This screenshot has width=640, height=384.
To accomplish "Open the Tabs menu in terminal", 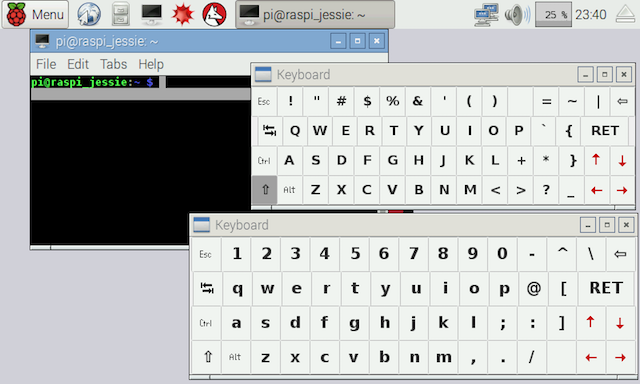I will click(113, 64).
